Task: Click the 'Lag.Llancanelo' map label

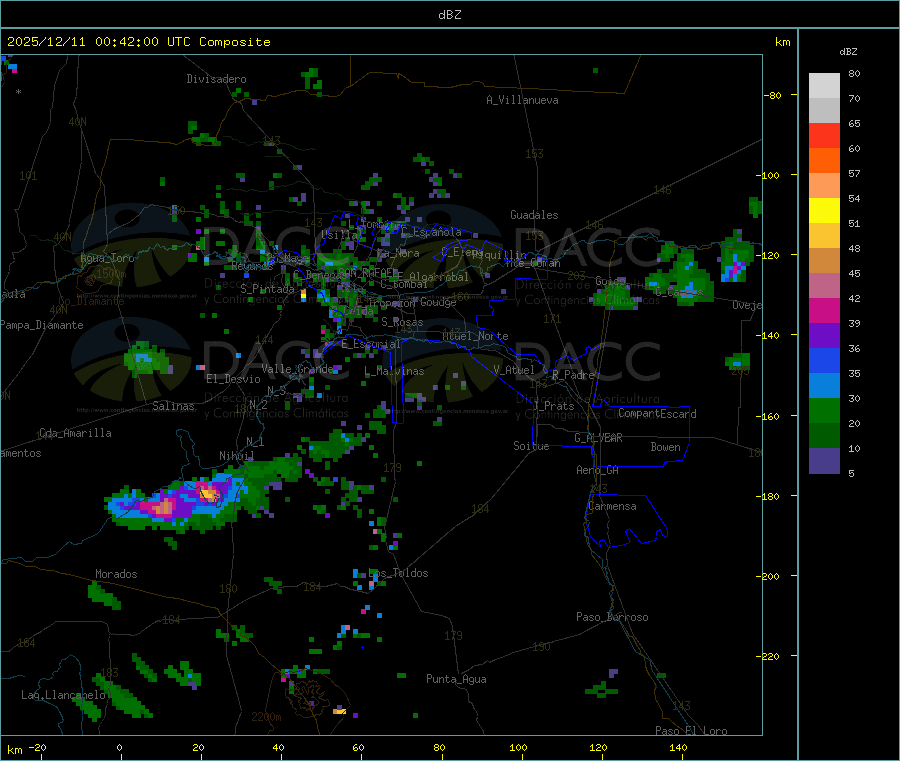Action: (63, 695)
